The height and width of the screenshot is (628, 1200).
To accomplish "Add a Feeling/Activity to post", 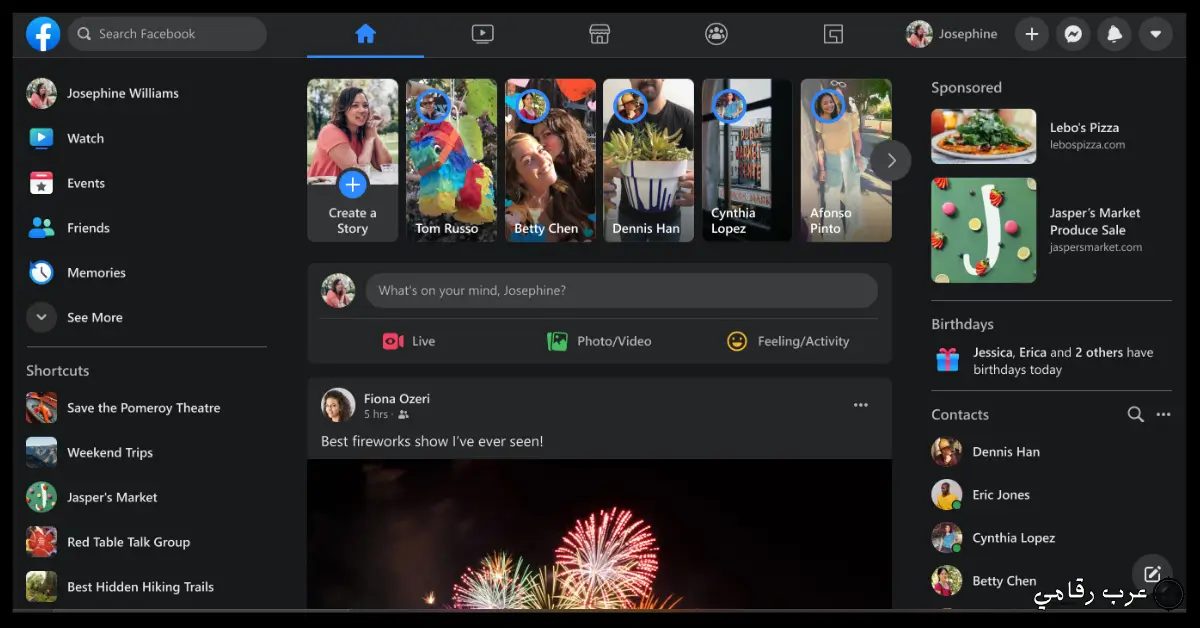I will pos(788,341).
